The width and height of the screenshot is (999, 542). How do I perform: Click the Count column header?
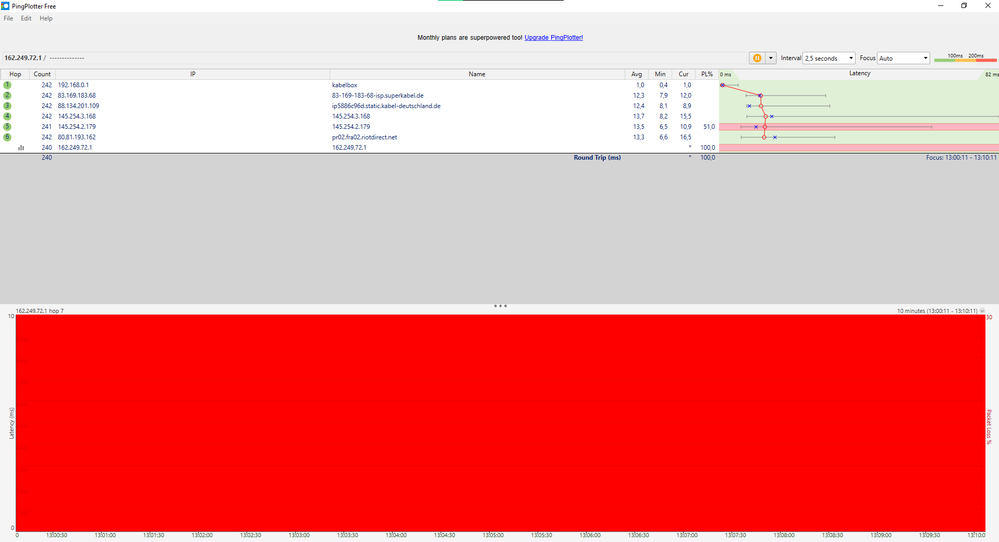[x=42, y=74]
